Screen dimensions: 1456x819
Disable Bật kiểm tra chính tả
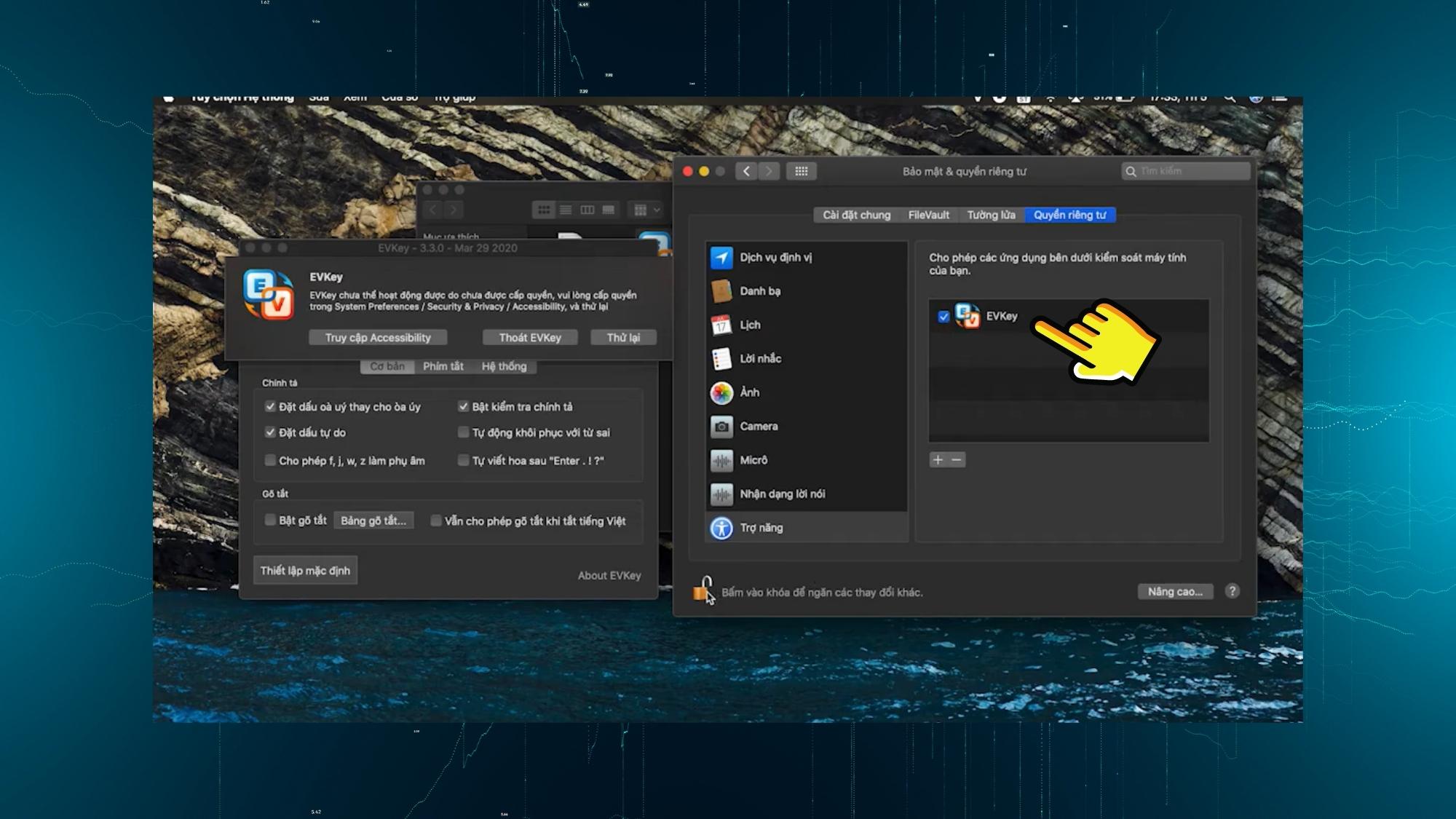[x=463, y=406]
